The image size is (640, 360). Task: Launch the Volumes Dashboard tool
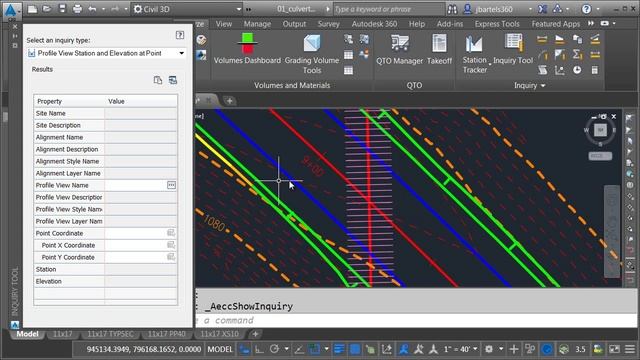click(x=247, y=49)
